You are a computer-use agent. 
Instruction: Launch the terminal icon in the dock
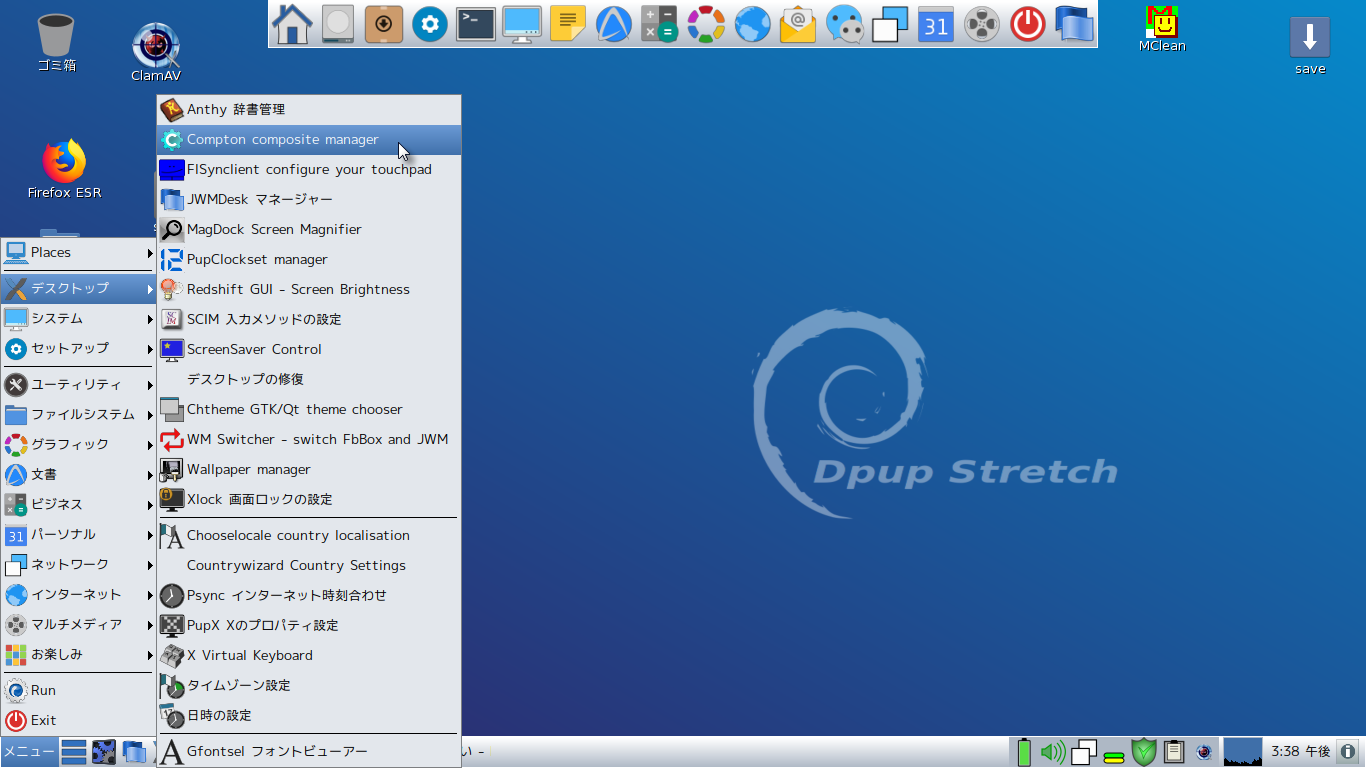point(476,24)
